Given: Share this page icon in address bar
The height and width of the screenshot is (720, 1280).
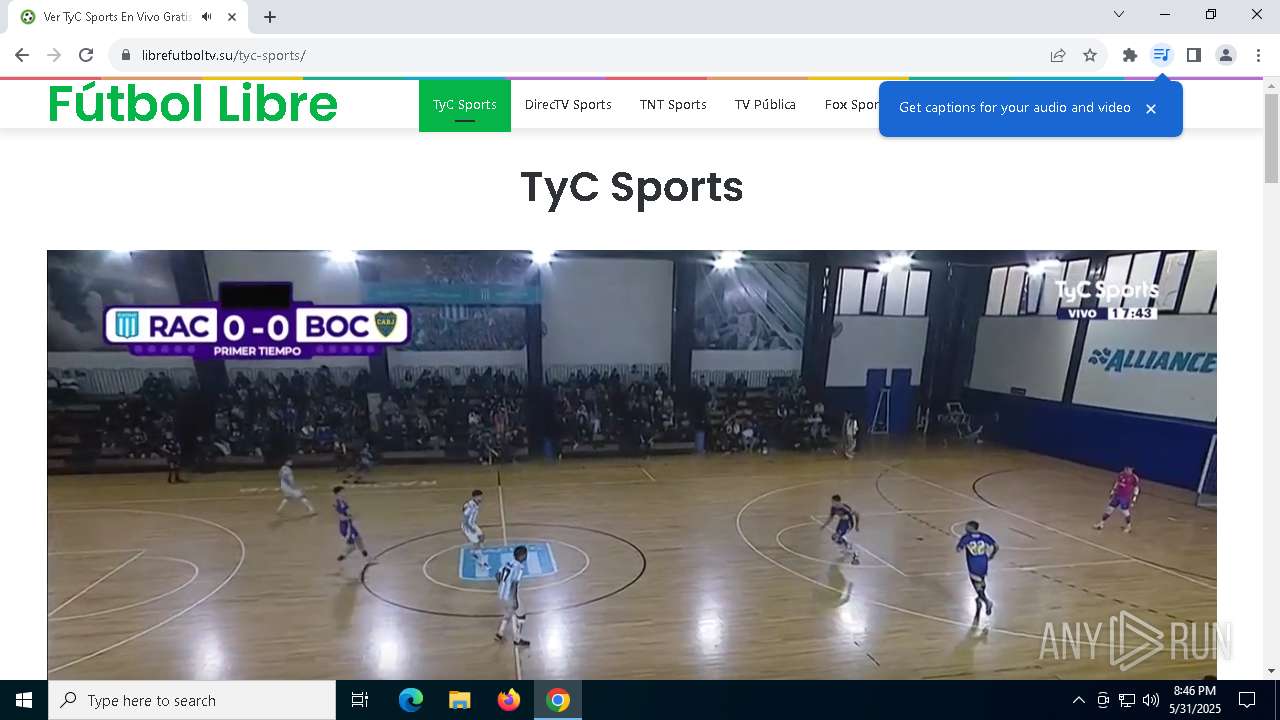Looking at the screenshot, I should click(1058, 55).
